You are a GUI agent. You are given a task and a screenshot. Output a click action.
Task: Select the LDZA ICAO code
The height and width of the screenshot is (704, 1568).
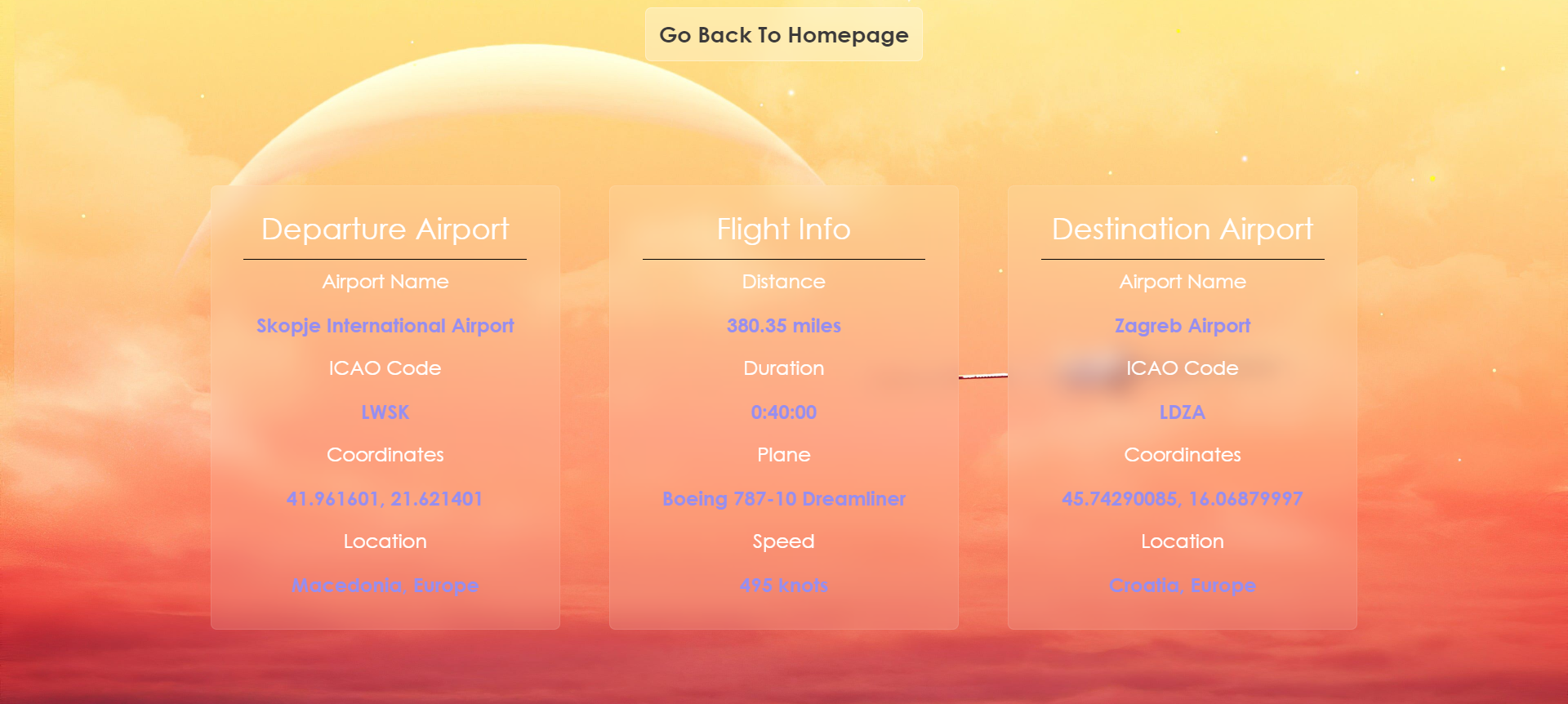click(x=1182, y=412)
